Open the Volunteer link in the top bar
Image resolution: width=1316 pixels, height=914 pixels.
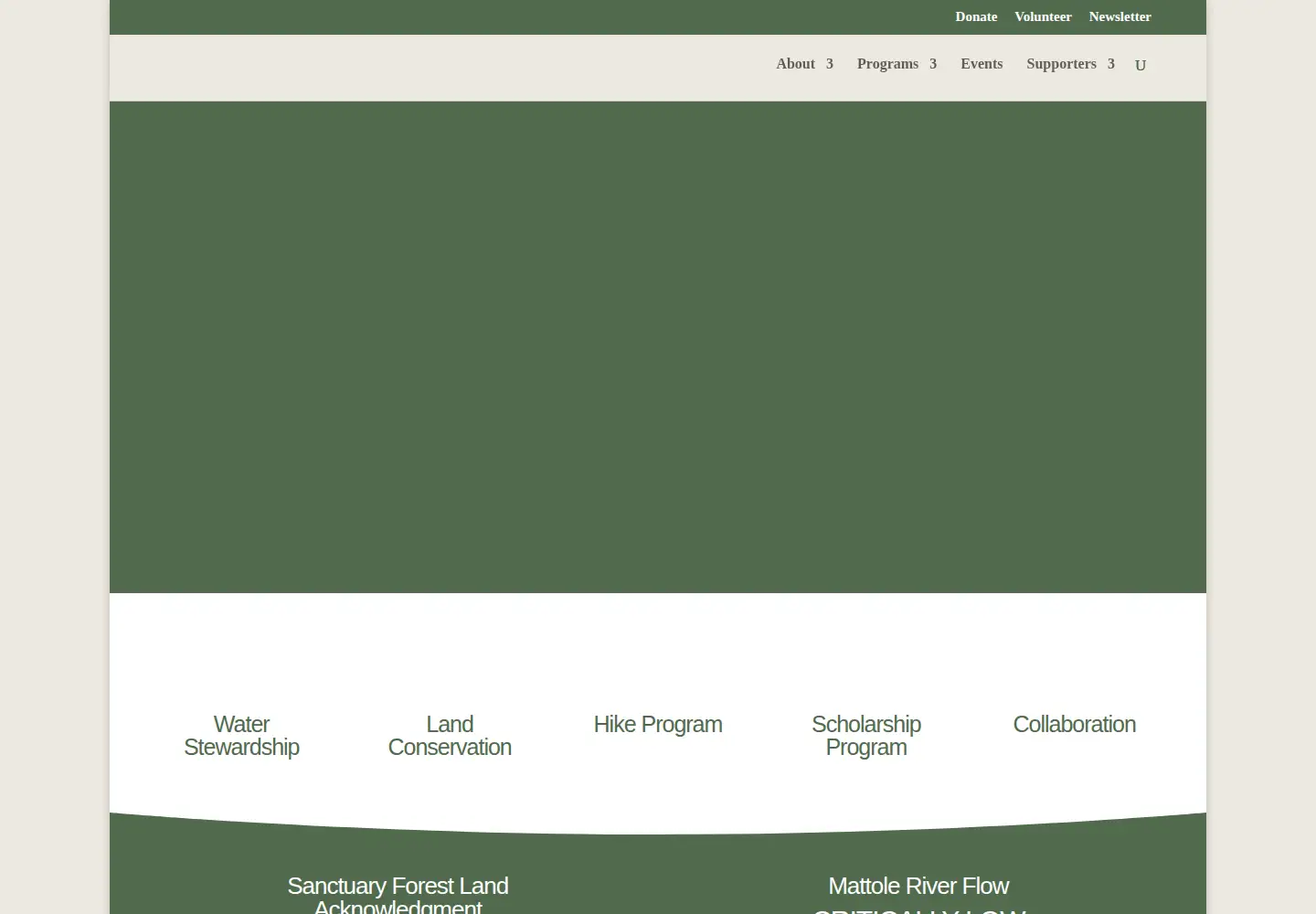click(x=1043, y=16)
